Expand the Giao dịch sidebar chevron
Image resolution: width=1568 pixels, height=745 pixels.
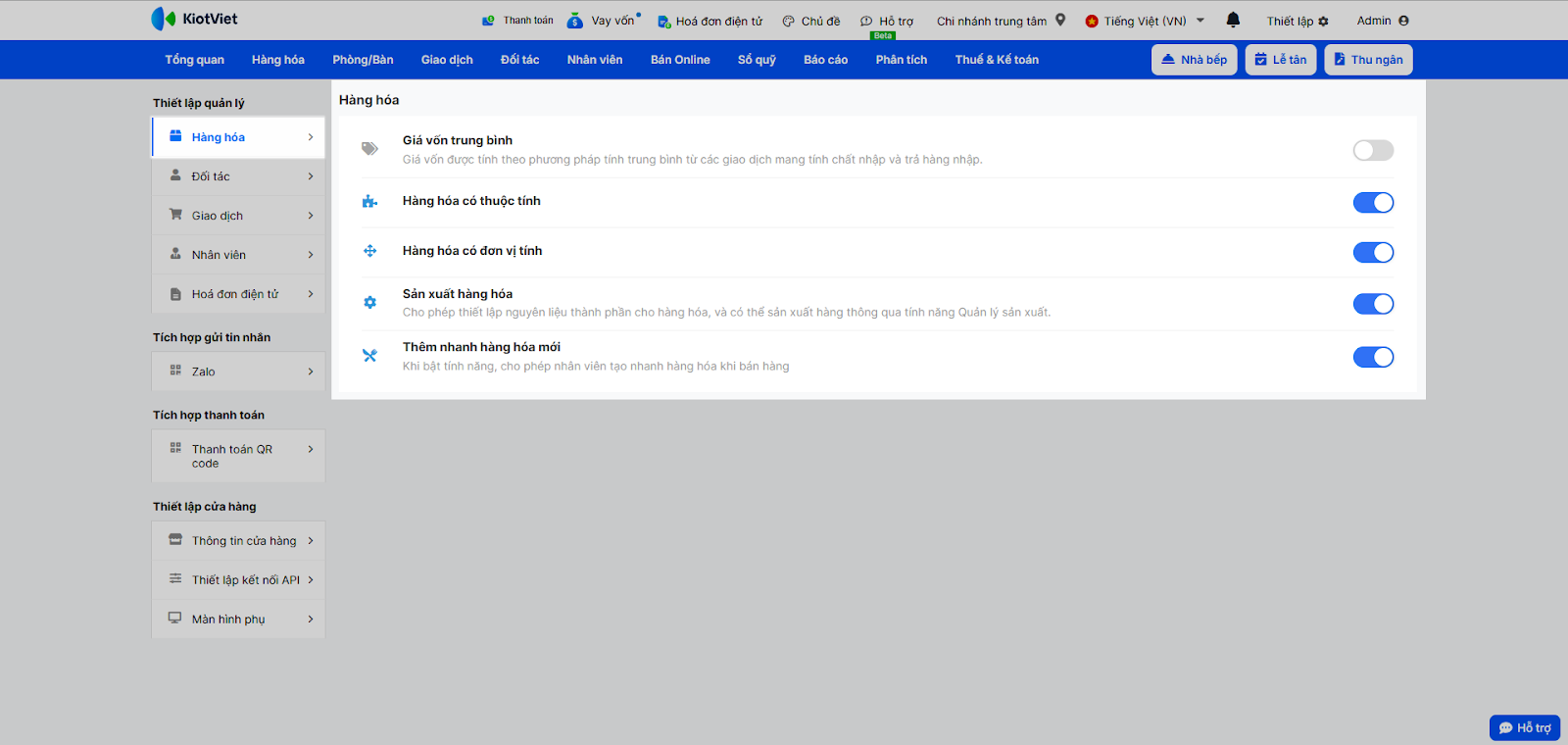click(311, 216)
